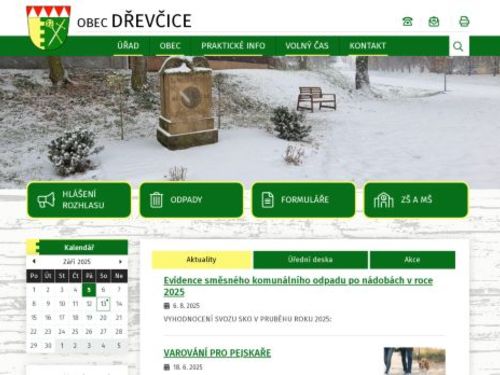500x375 pixels.
Task: Select day 30 in the calendar
Action: click(x=48, y=346)
